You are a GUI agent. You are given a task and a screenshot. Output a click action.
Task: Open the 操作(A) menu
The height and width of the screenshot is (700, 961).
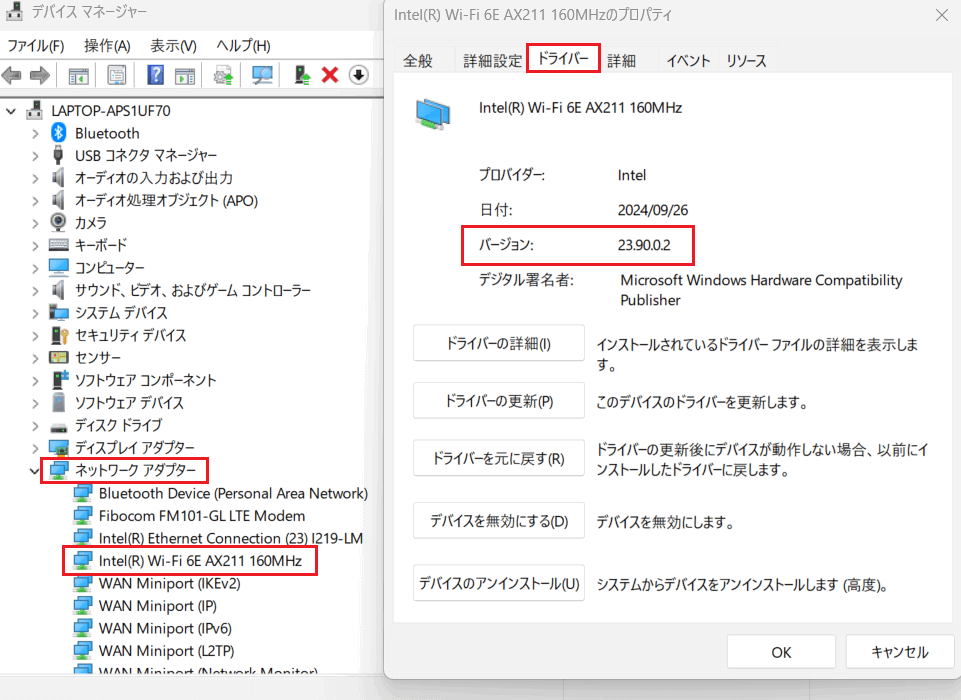pyautogui.click(x=107, y=45)
